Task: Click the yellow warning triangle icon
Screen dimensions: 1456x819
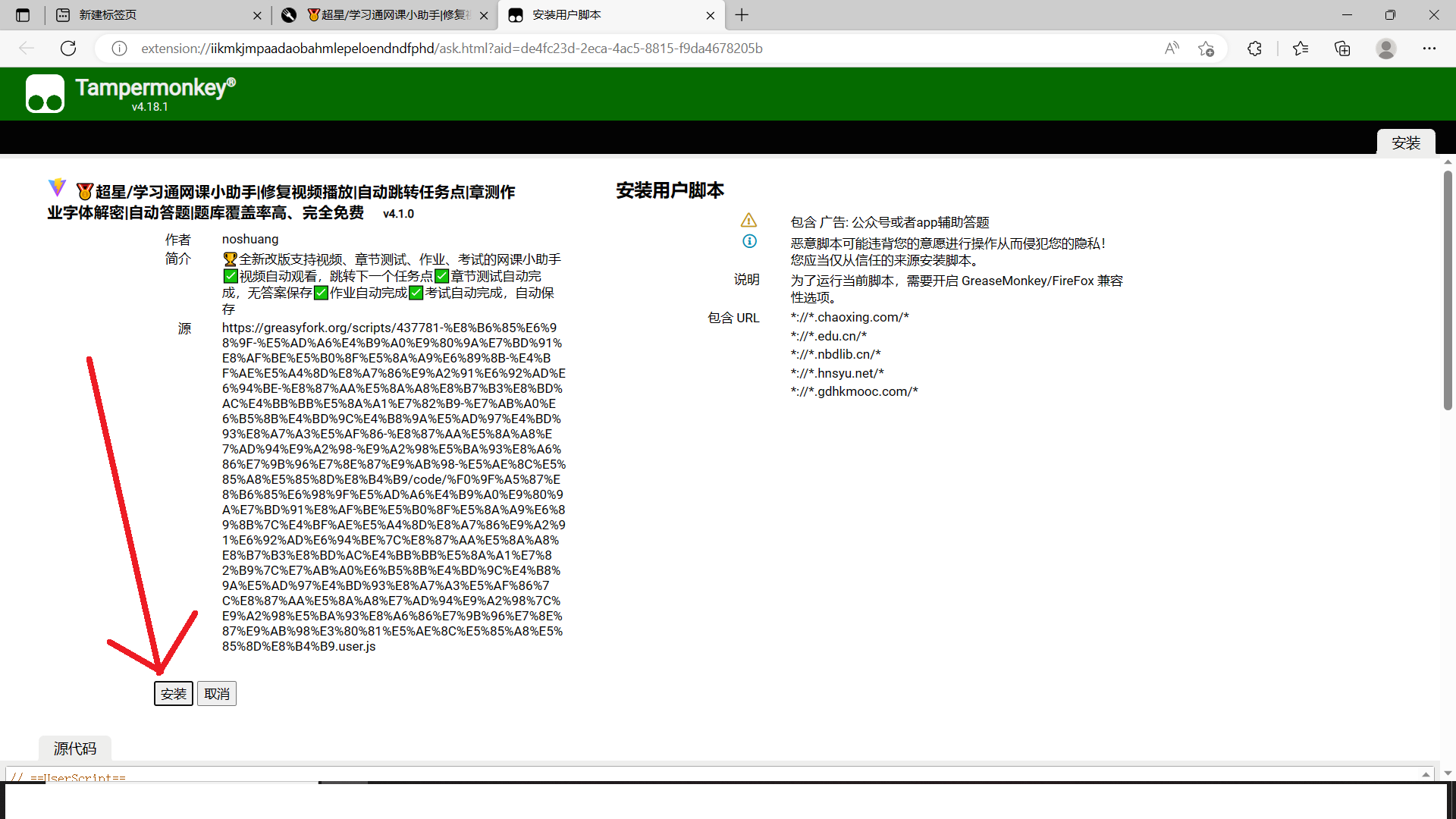Action: [x=748, y=220]
